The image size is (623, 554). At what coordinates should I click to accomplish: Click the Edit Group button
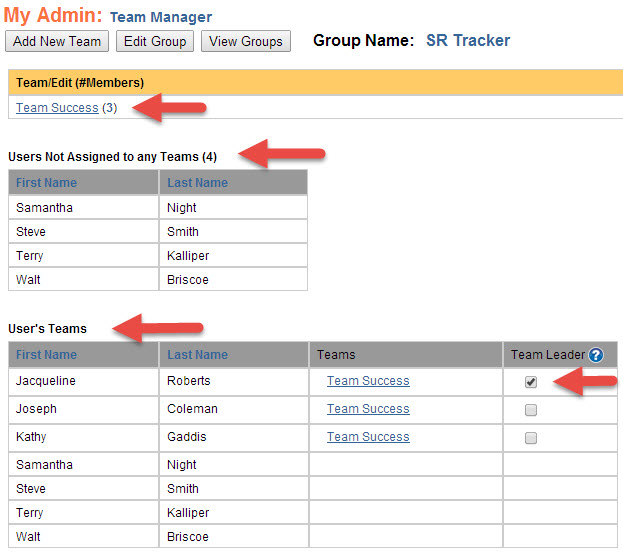click(x=154, y=41)
